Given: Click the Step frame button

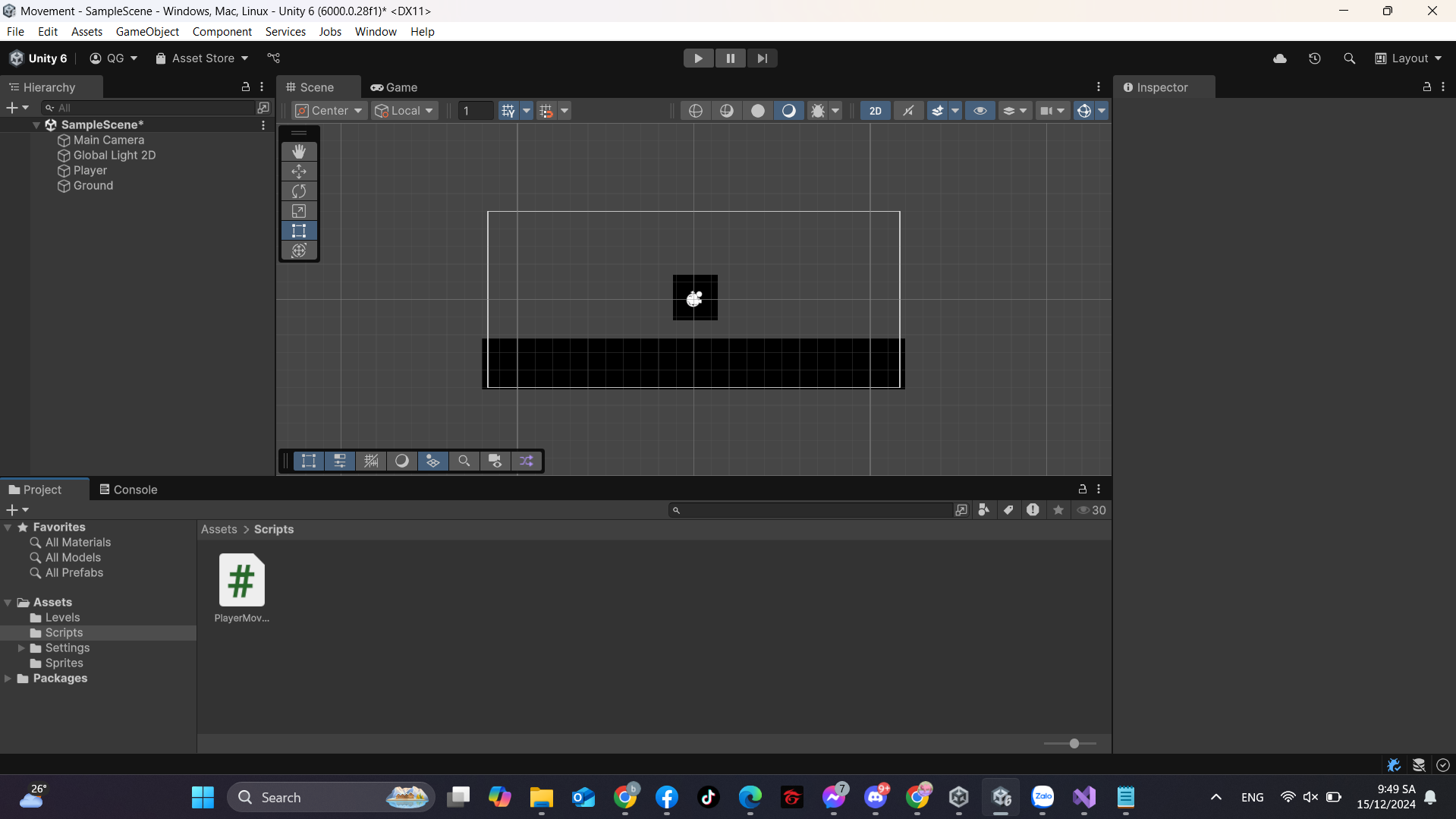Looking at the screenshot, I should [x=762, y=58].
